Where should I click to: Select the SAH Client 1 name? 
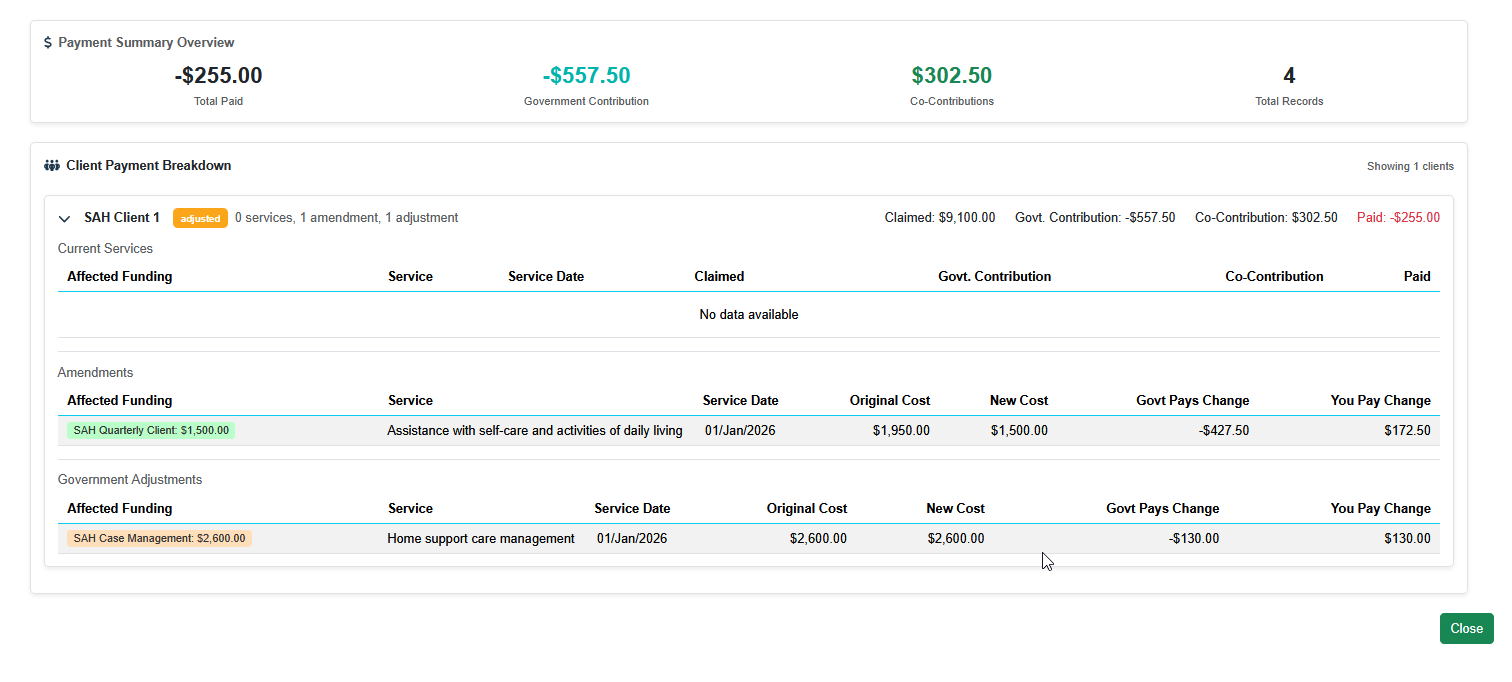(x=122, y=218)
